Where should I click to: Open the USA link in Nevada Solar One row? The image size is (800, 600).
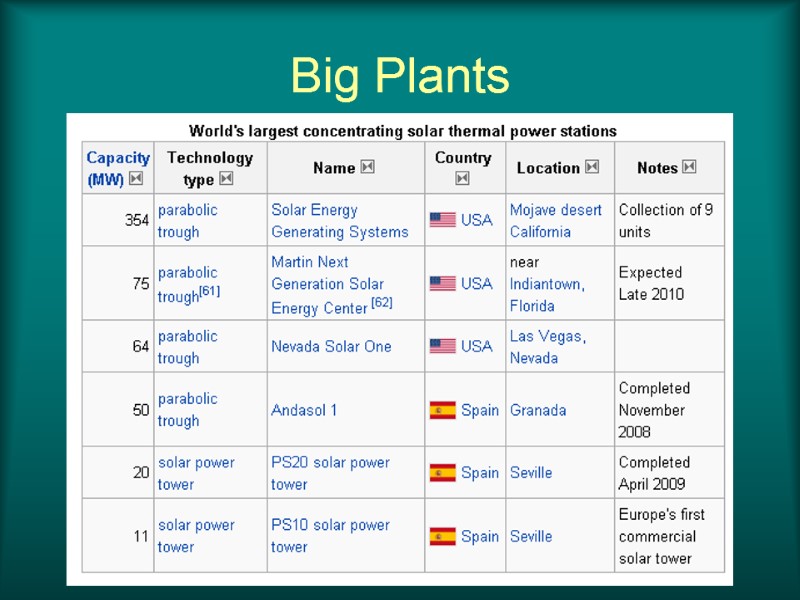click(477, 346)
